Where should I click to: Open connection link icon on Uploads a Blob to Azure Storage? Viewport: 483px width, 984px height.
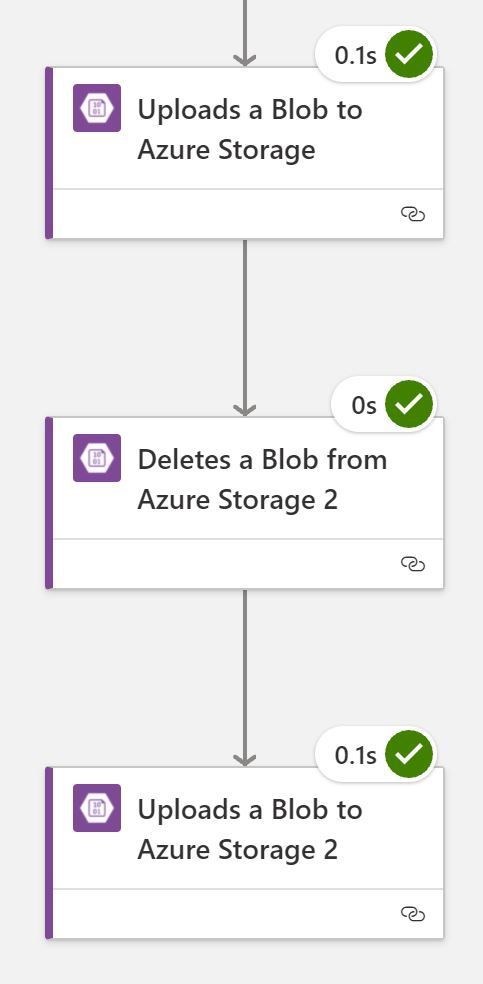click(x=413, y=215)
